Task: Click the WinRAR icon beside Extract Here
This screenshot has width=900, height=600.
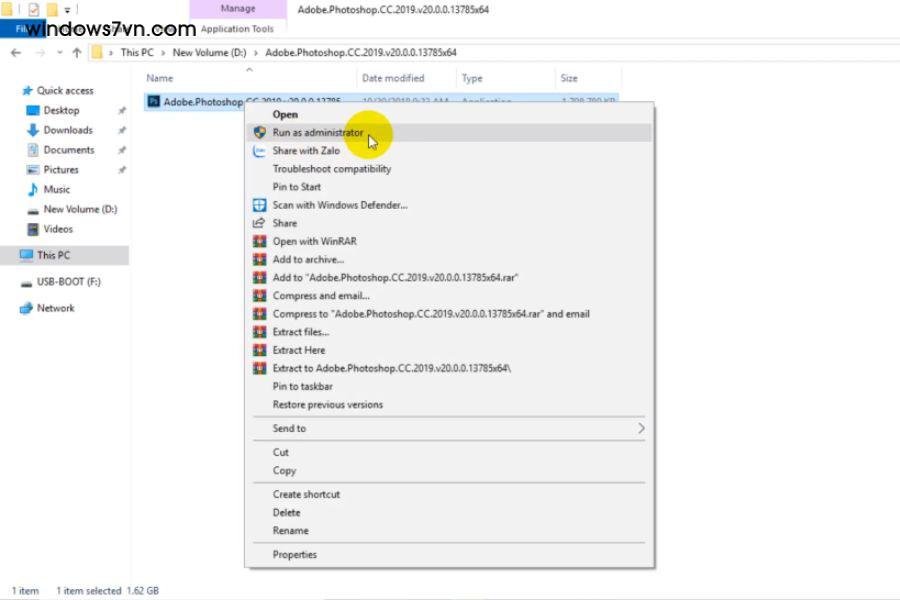Action: 259,350
